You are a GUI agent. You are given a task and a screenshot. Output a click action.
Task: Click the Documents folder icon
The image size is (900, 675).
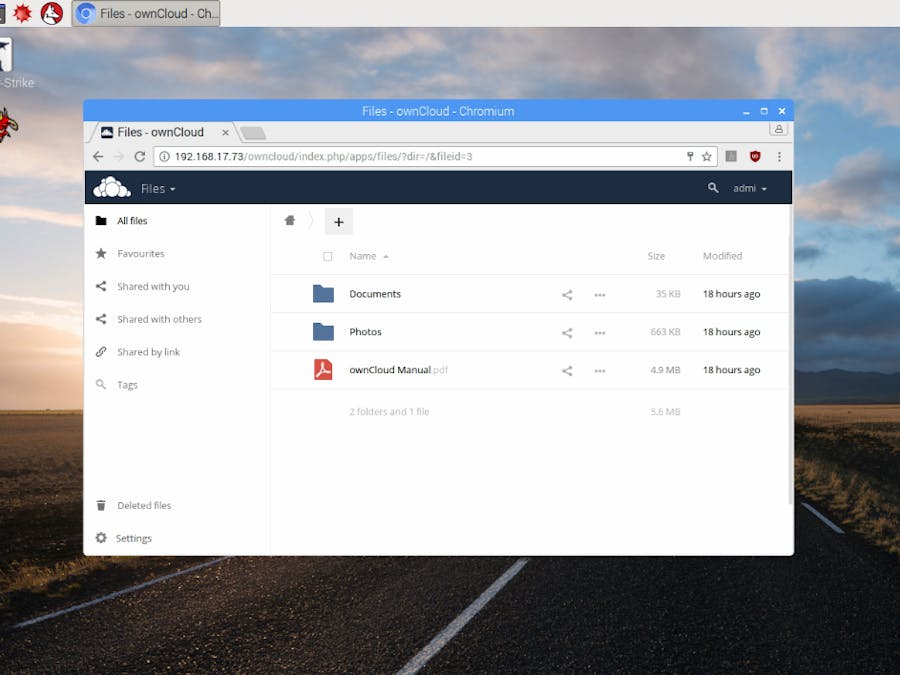tap(323, 293)
